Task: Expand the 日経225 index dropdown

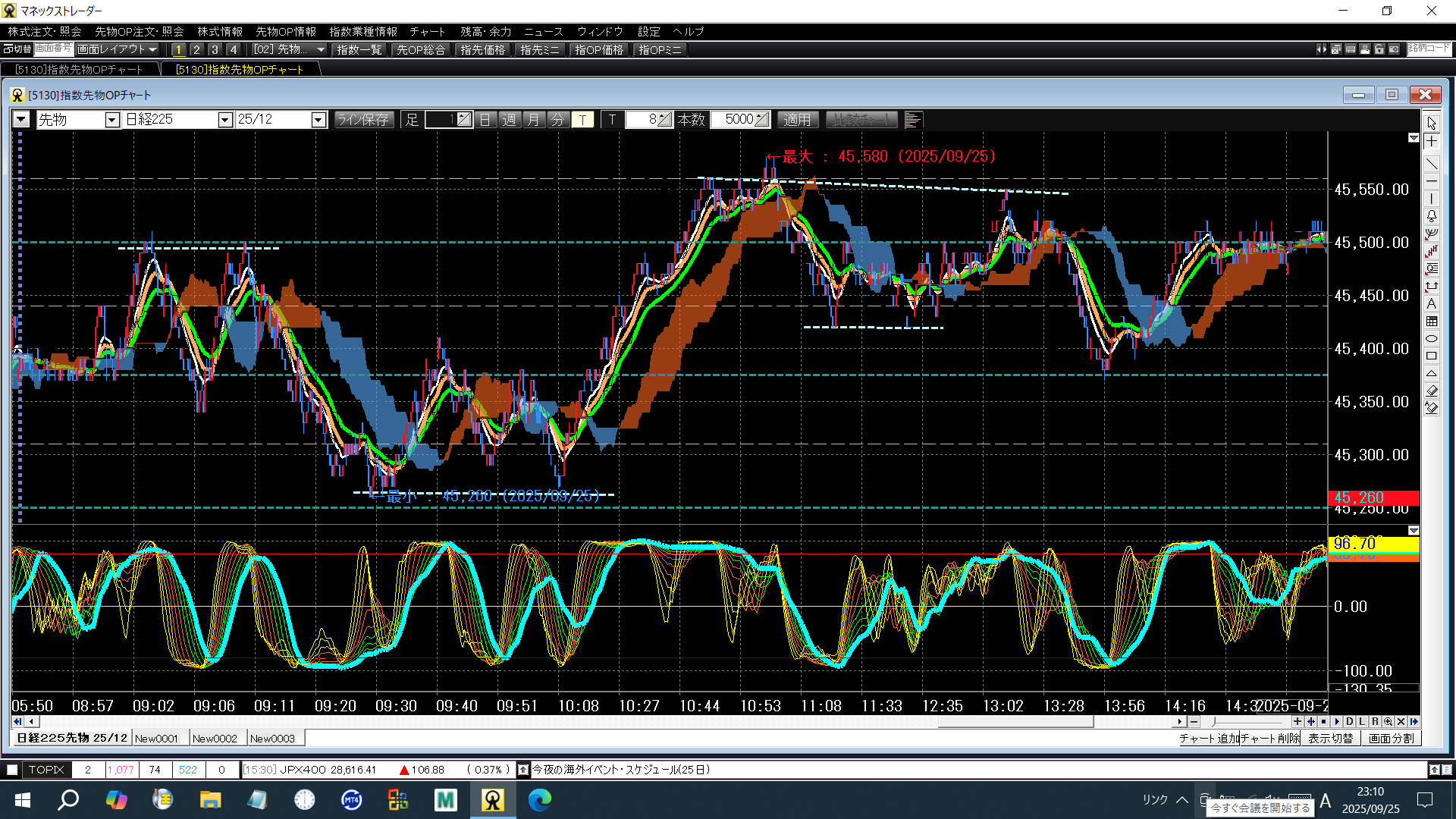Action: (224, 120)
